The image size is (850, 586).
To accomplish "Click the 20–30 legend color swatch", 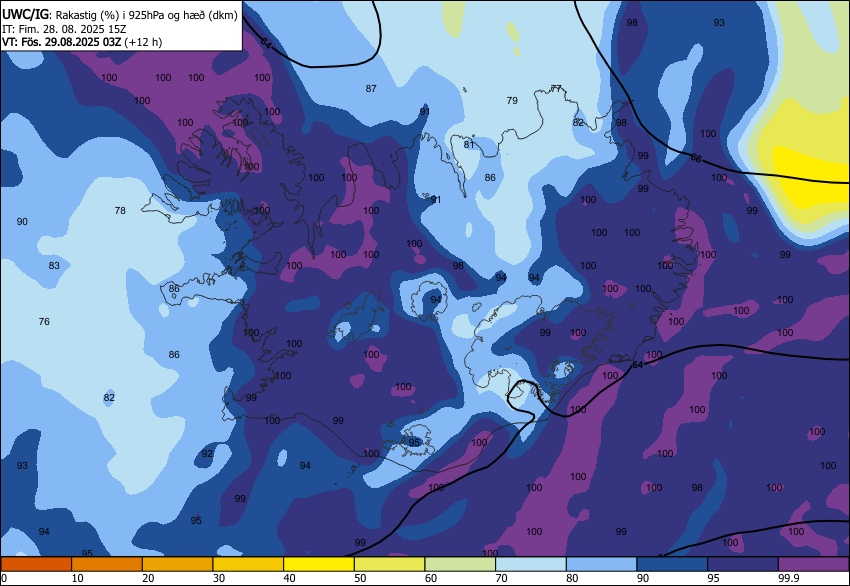I will 177,564.
